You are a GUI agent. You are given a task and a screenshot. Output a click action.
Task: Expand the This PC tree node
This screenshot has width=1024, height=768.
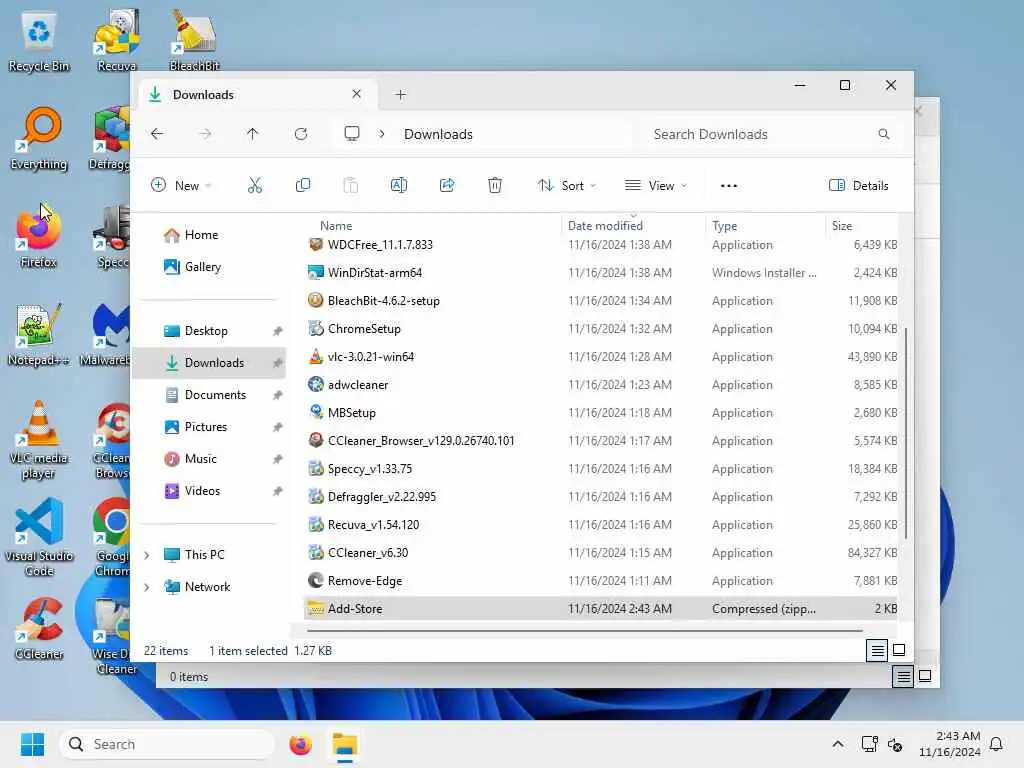[x=147, y=555]
